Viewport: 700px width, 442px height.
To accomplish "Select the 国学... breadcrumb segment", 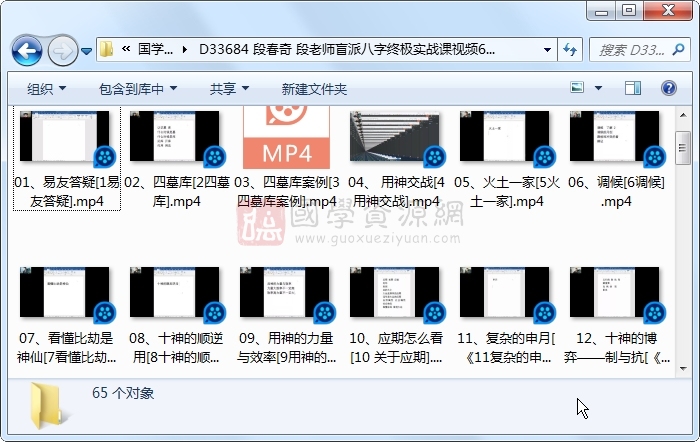I will click(x=155, y=49).
